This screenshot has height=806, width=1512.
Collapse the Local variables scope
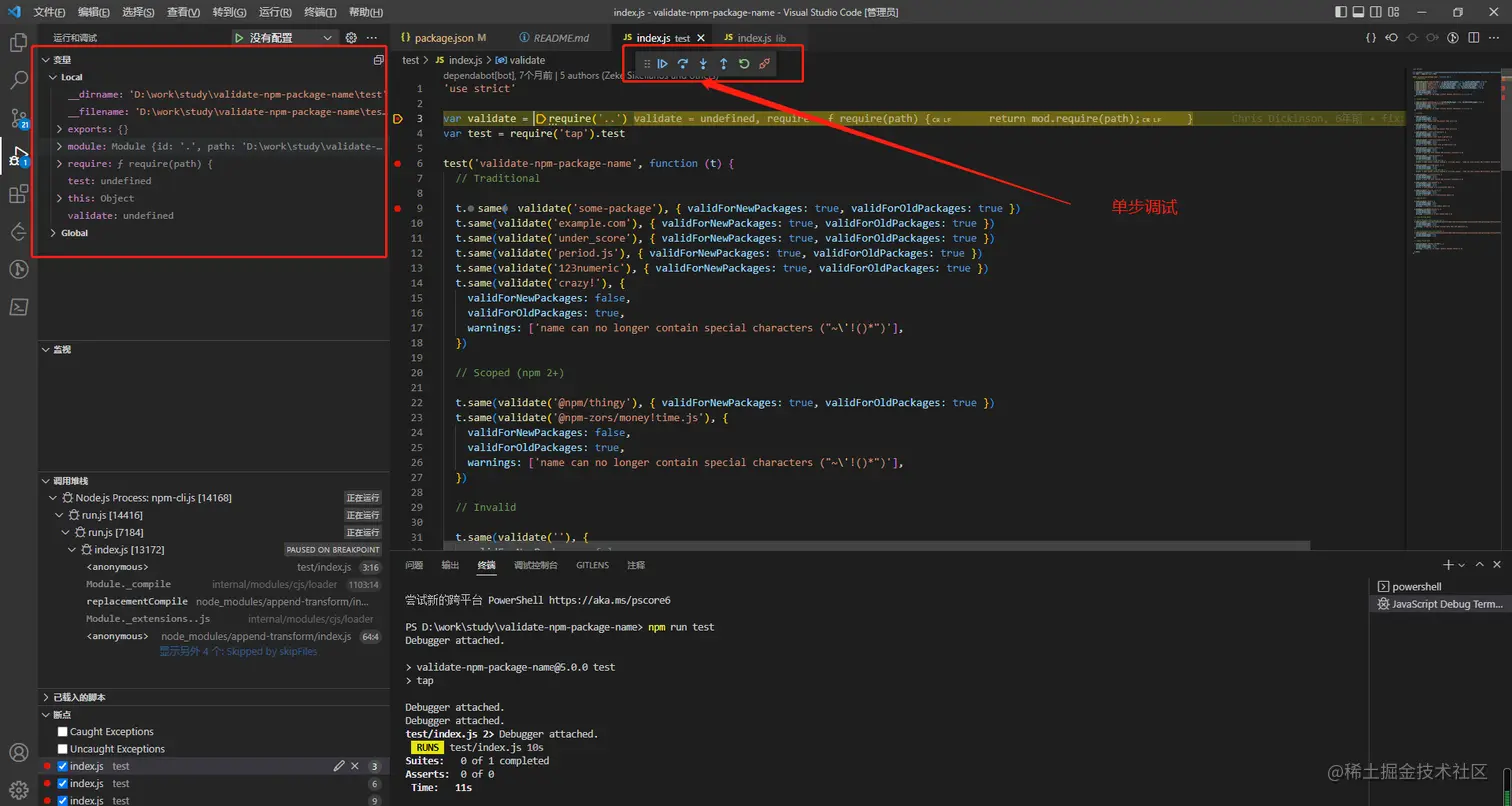pyautogui.click(x=52, y=77)
